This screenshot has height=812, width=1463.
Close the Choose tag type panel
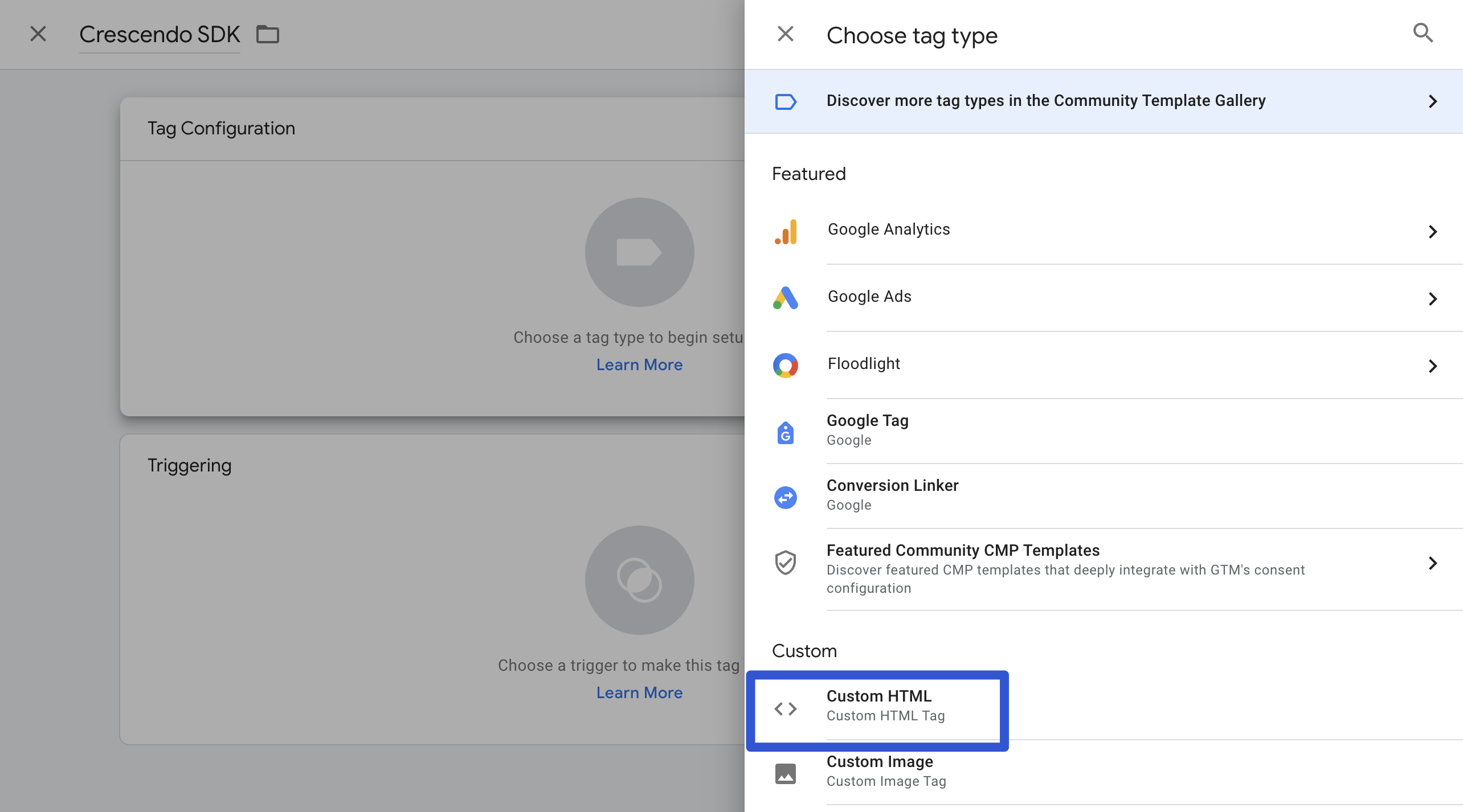click(785, 34)
